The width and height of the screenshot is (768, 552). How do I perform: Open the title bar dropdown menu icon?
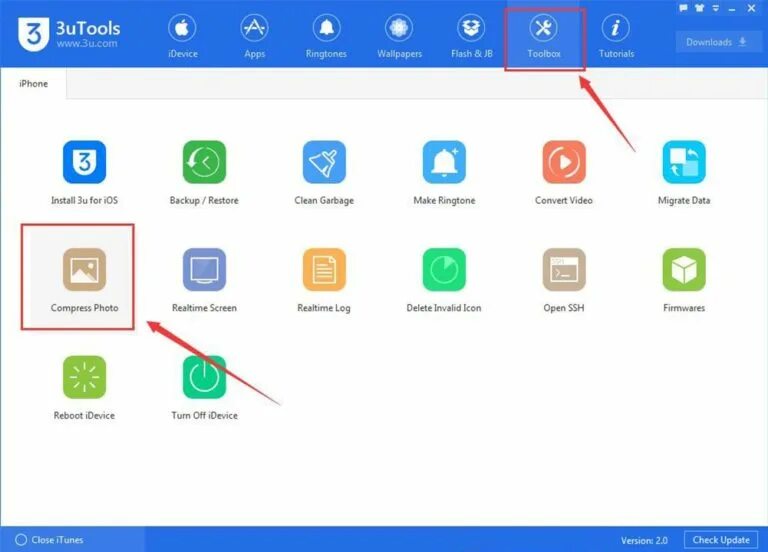pos(716,8)
